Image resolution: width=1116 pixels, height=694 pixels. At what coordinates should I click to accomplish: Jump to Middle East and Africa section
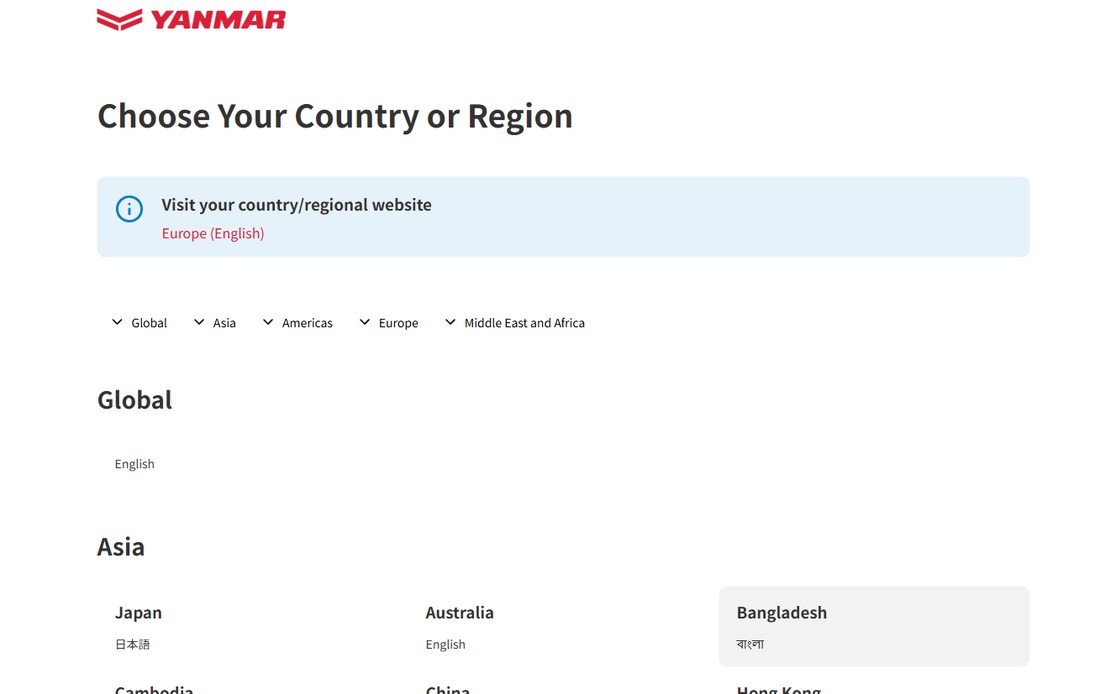point(515,322)
